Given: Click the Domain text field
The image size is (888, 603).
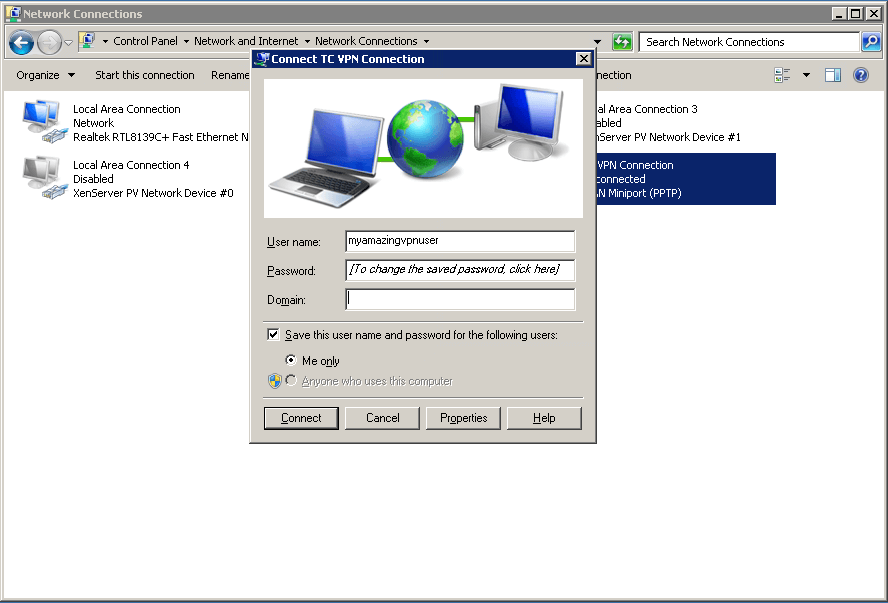Looking at the screenshot, I should point(460,299).
